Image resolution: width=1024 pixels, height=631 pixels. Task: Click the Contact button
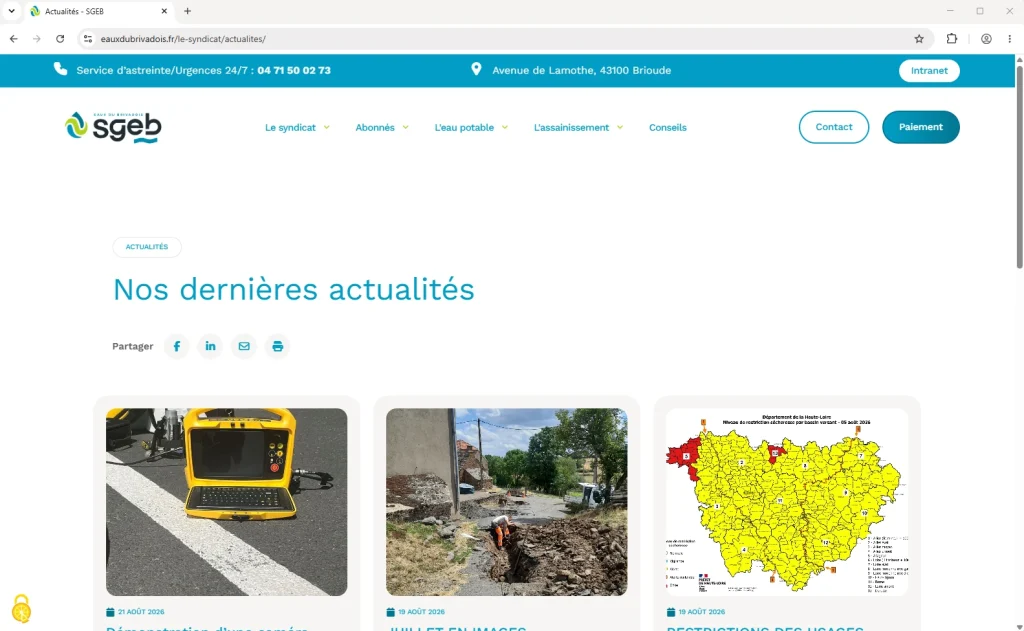(834, 127)
